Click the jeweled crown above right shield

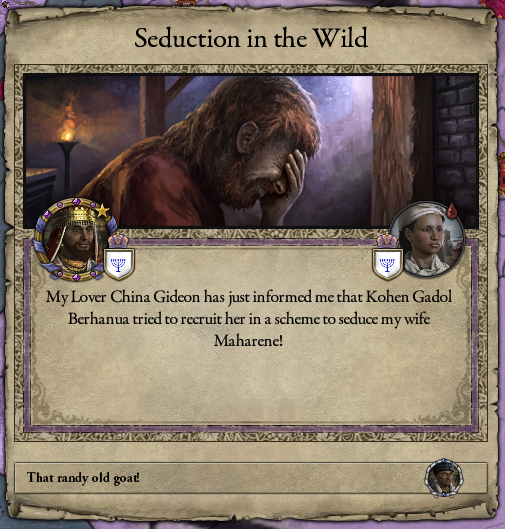tap(387, 241)
